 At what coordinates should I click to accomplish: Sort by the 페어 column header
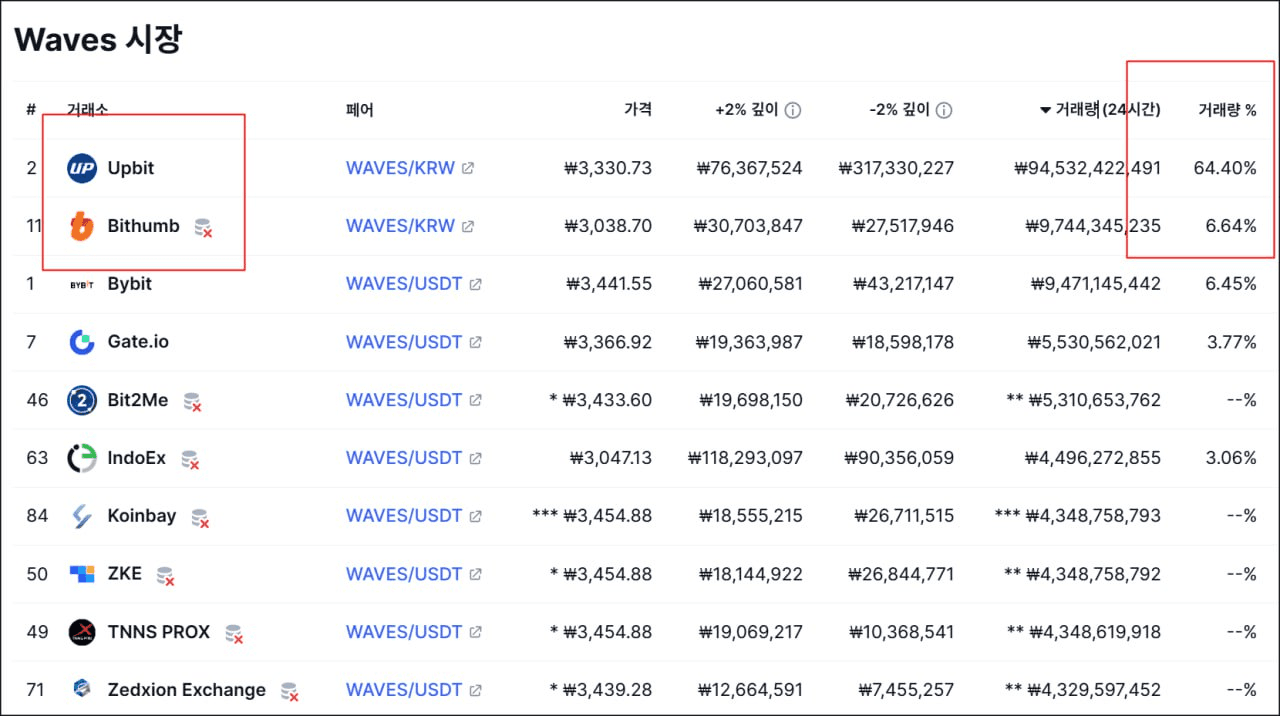tap(360, 109)
